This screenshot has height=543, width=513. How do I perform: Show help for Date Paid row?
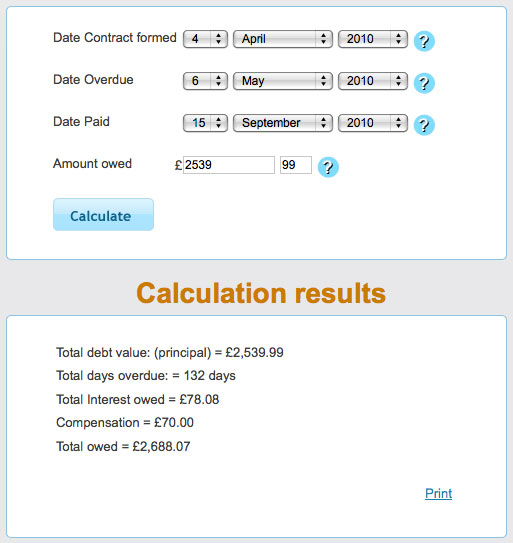(x=424, y=125)
